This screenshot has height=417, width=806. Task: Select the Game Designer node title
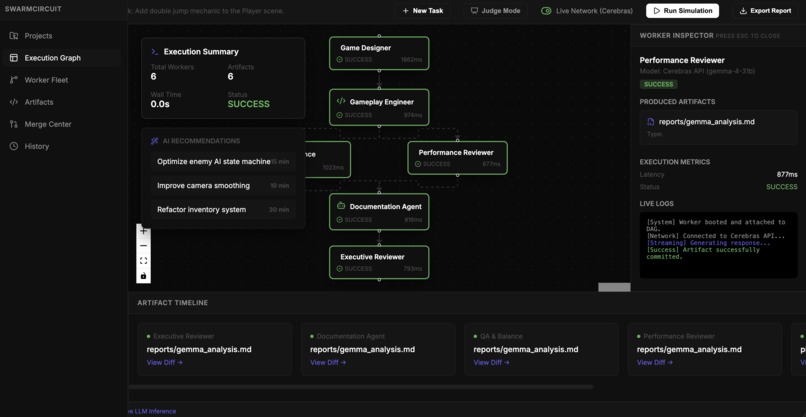(365, 48)
